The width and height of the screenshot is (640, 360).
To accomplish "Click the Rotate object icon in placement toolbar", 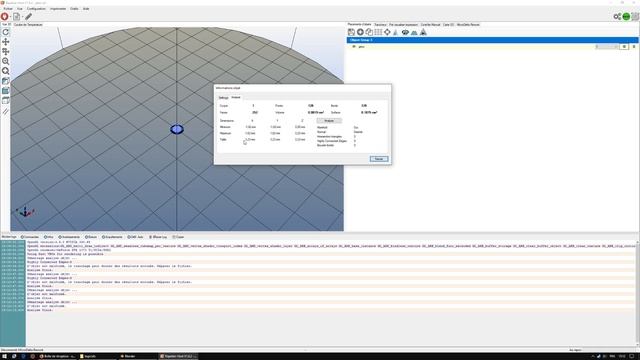I will pos(405,32).
